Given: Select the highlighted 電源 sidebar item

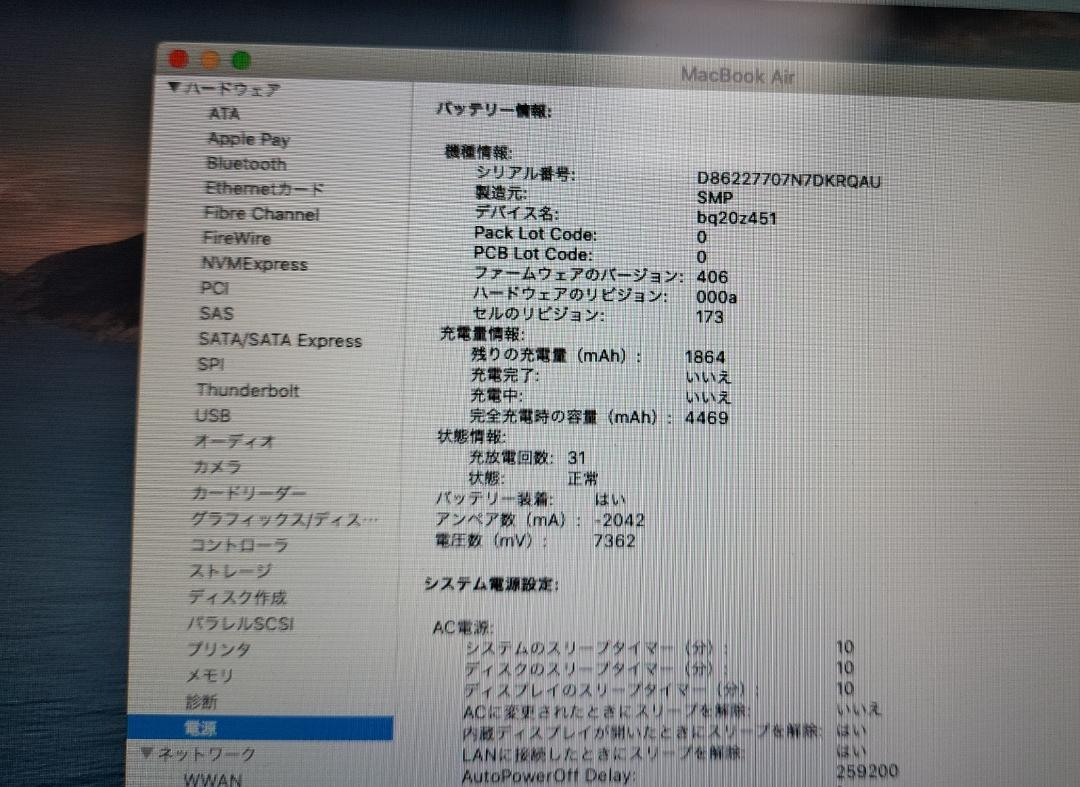Looking at the screenshot, I should click(260, 728).
